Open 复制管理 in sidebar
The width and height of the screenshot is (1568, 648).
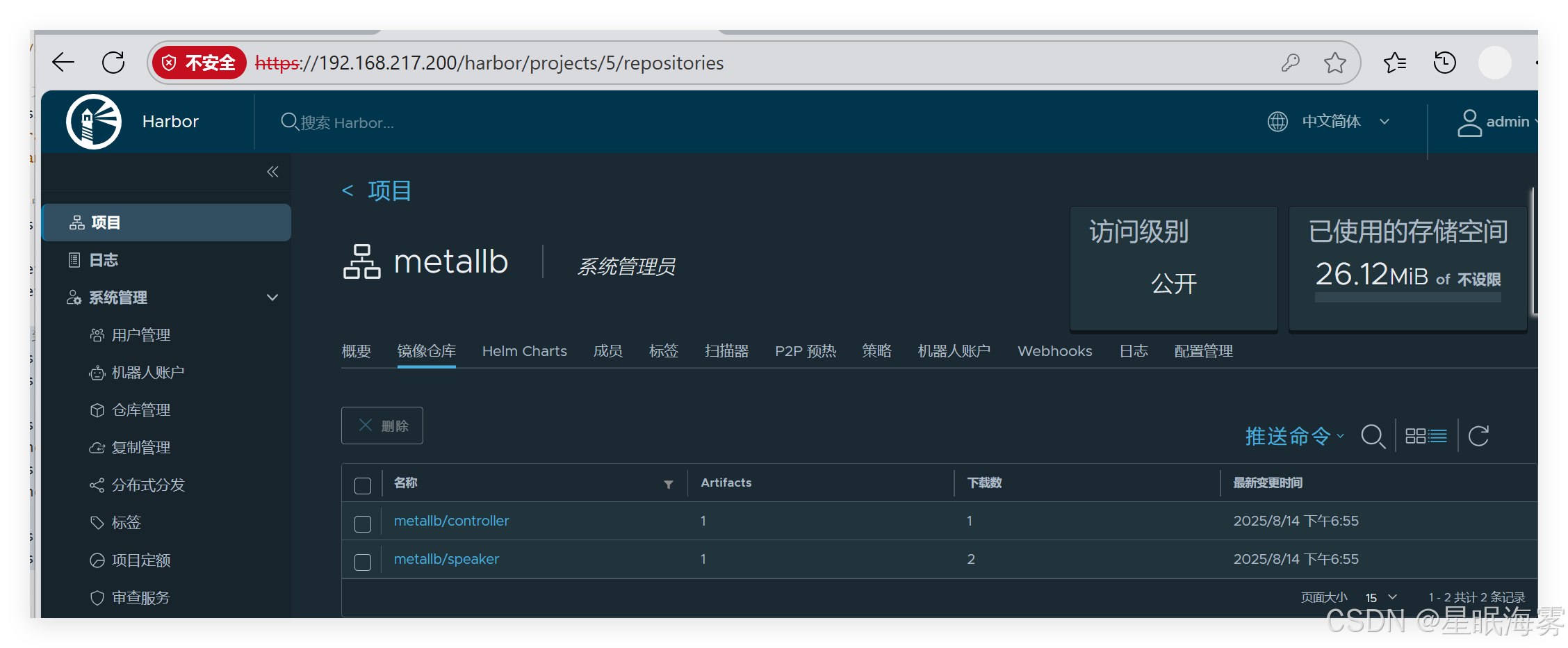click(141, 448)
